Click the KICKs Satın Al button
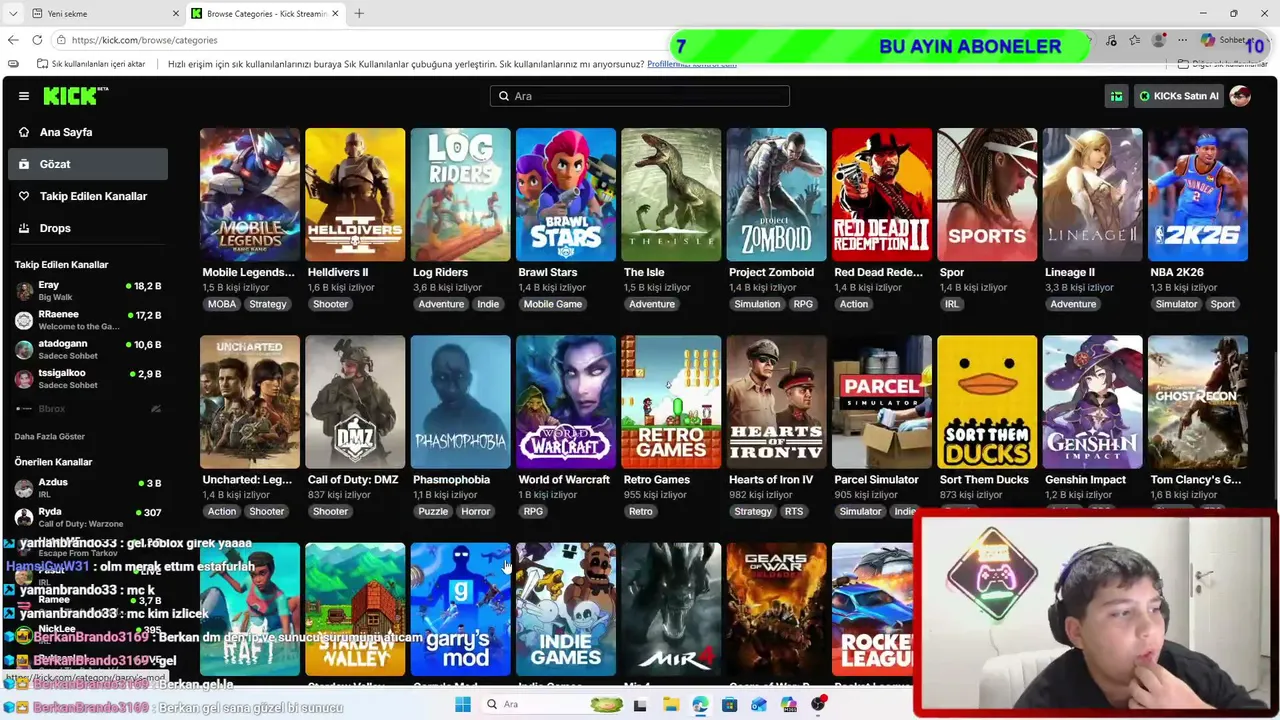Viewport: 1280px width, 720px height. (x=1179, y=96)
